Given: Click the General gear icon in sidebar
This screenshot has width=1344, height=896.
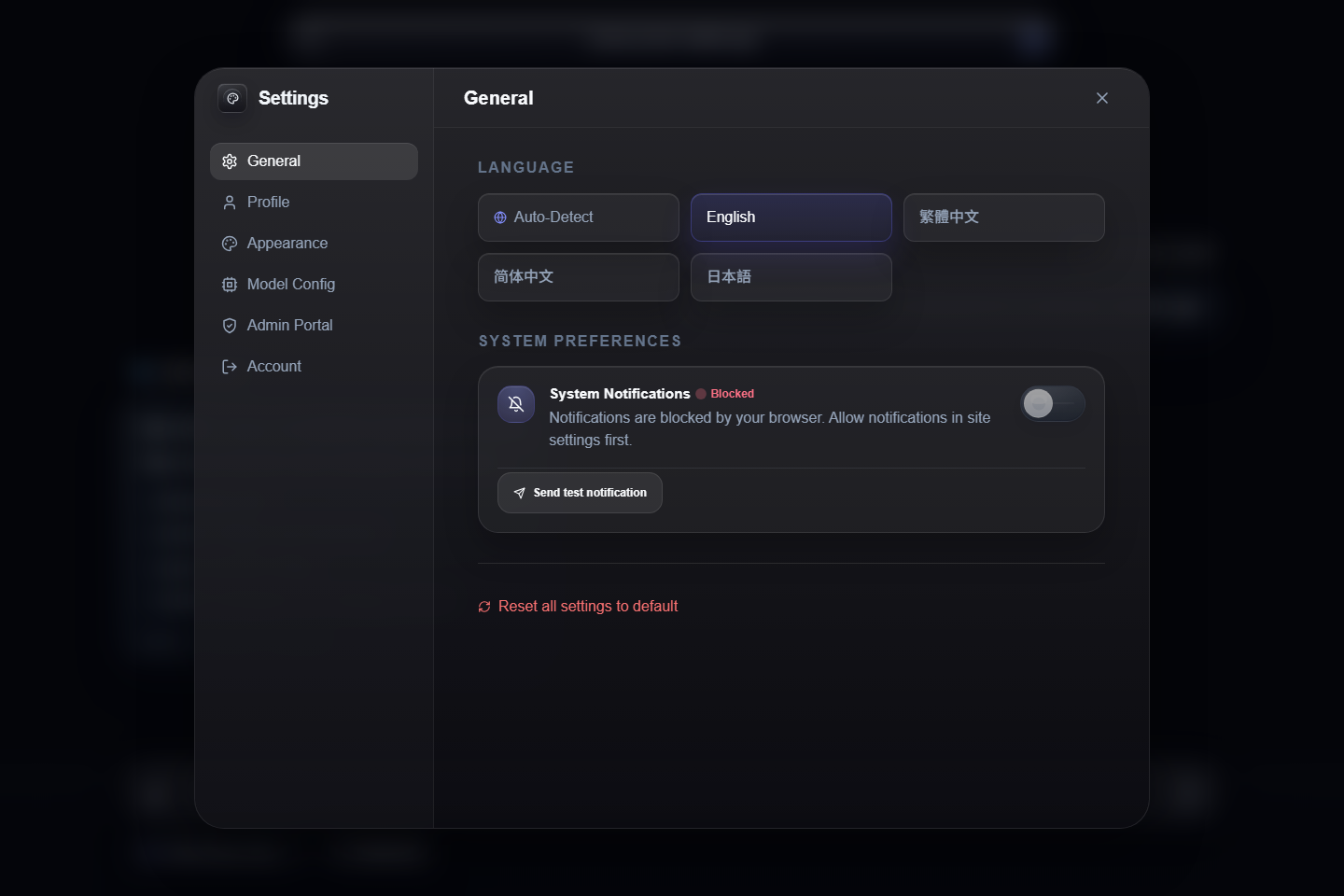Looking at the screenshot, I should [230, 161].
